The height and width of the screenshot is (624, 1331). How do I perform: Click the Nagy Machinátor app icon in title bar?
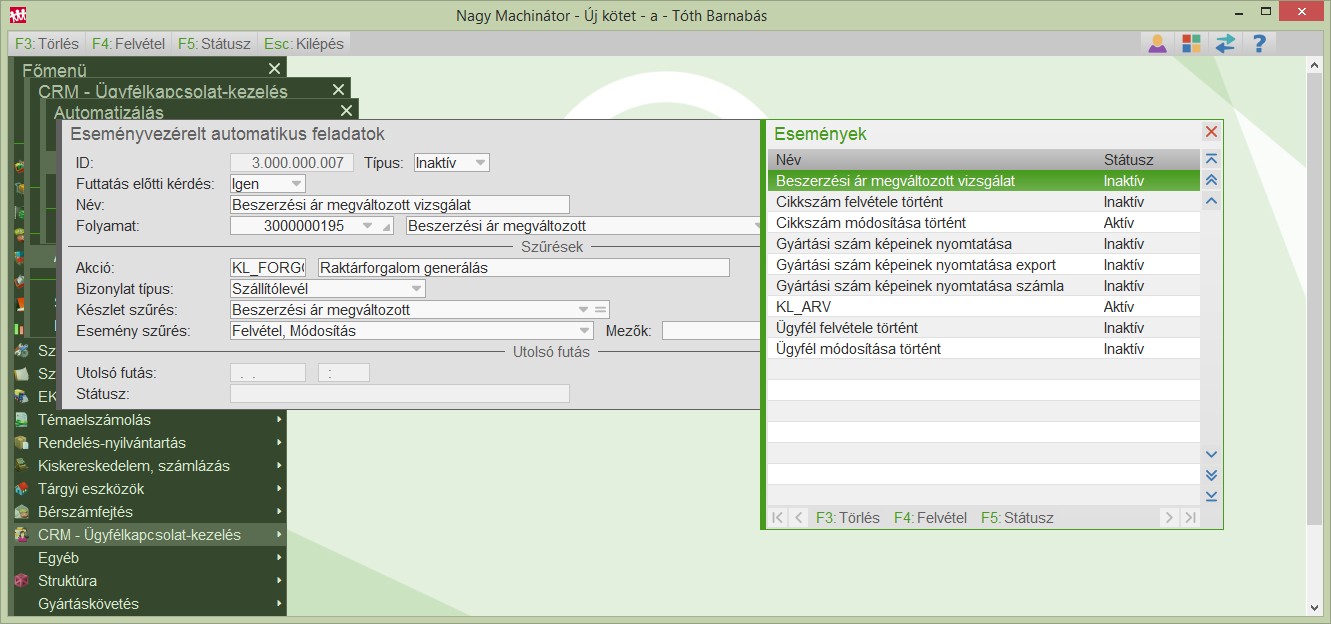pyautogui.click(x=18, y=15)
